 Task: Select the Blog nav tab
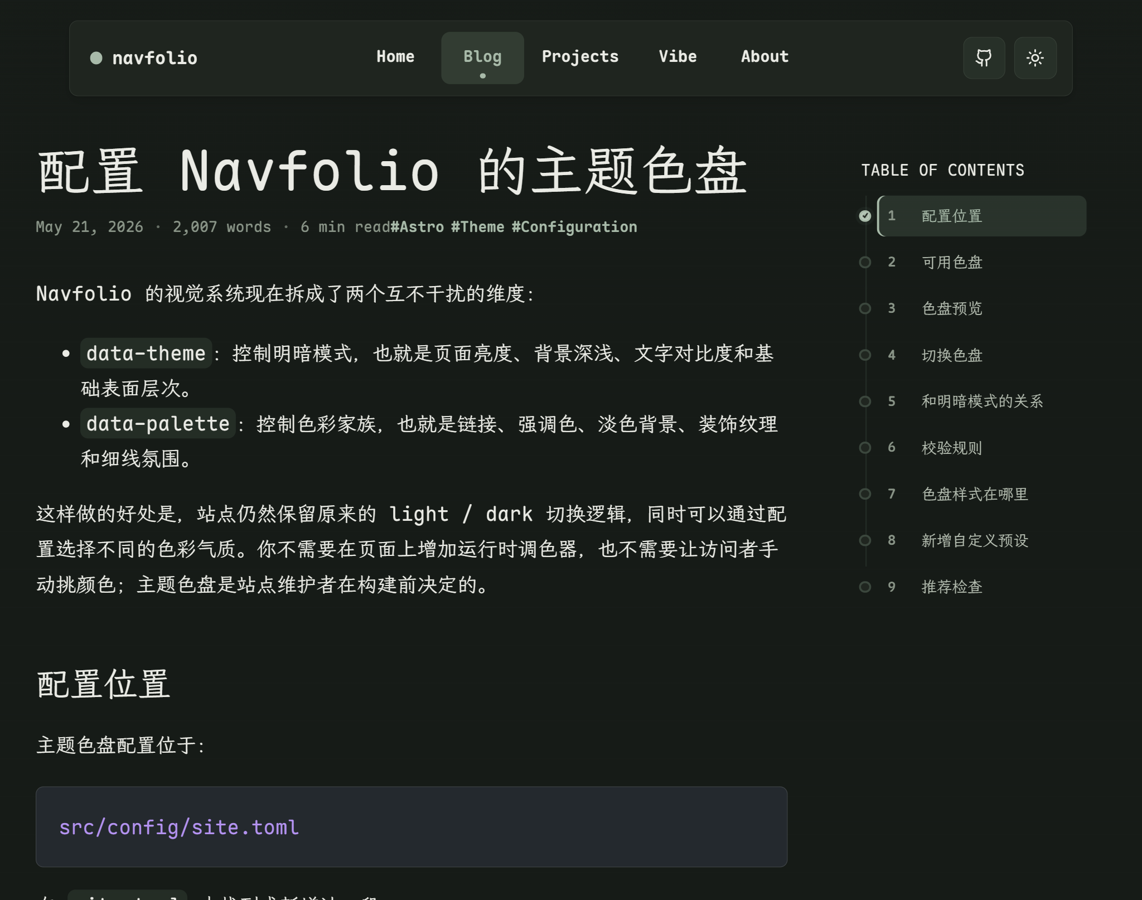[x=482, y=58]
